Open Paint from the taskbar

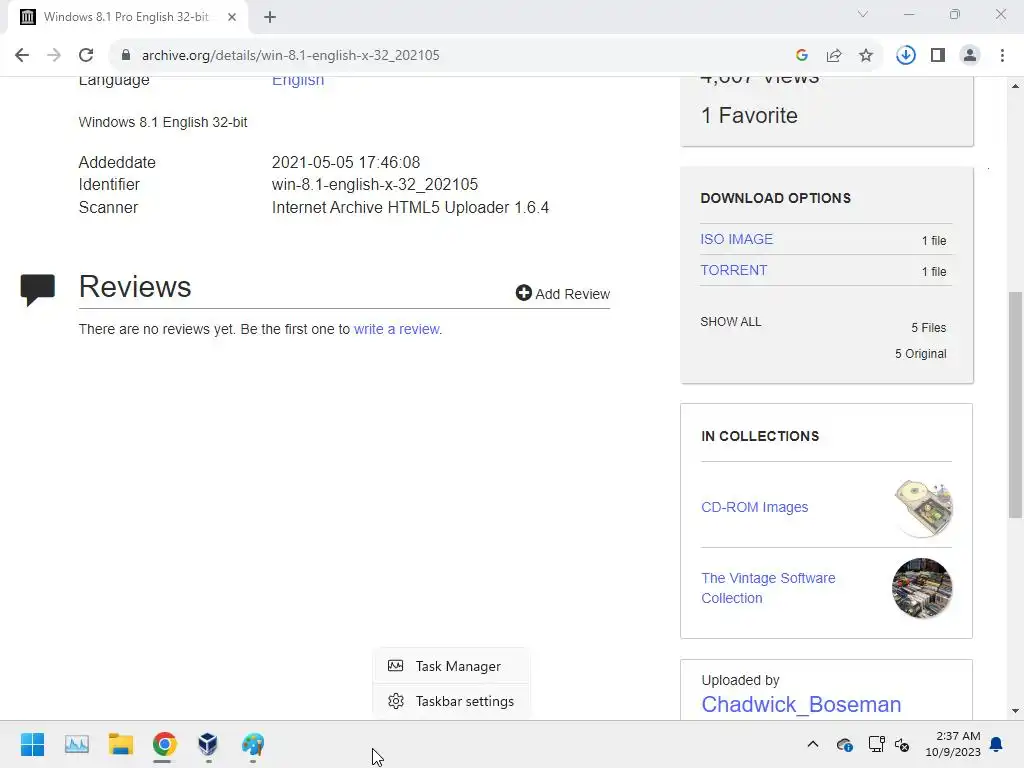(253, 744)
